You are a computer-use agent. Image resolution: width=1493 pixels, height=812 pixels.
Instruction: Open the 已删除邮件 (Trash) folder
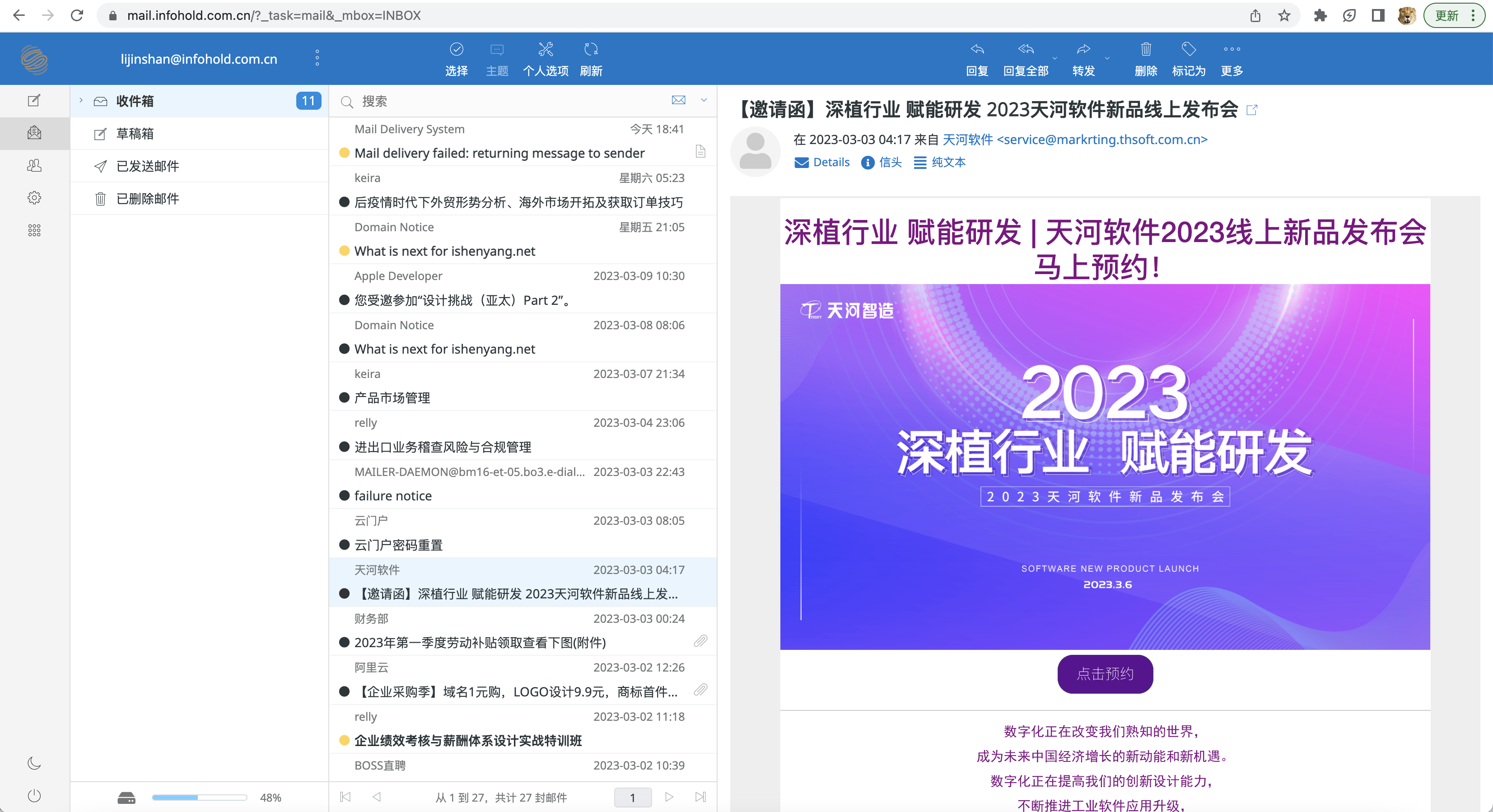[199, 198]
